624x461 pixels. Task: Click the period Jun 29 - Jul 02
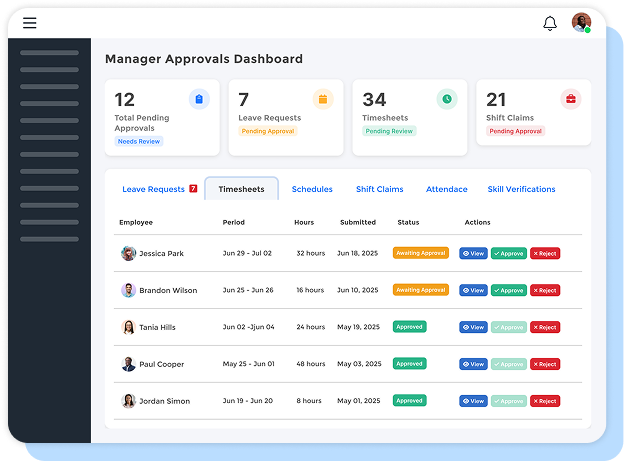pyautogui.click(x=247, y=253)
